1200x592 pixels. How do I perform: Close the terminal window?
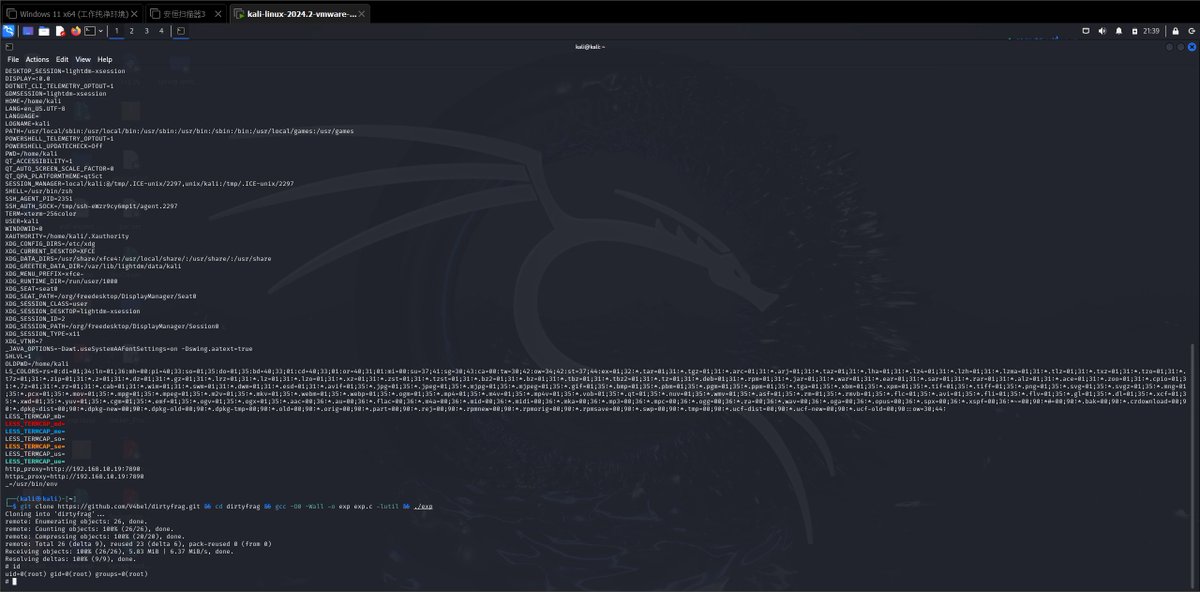point(1191,47)
